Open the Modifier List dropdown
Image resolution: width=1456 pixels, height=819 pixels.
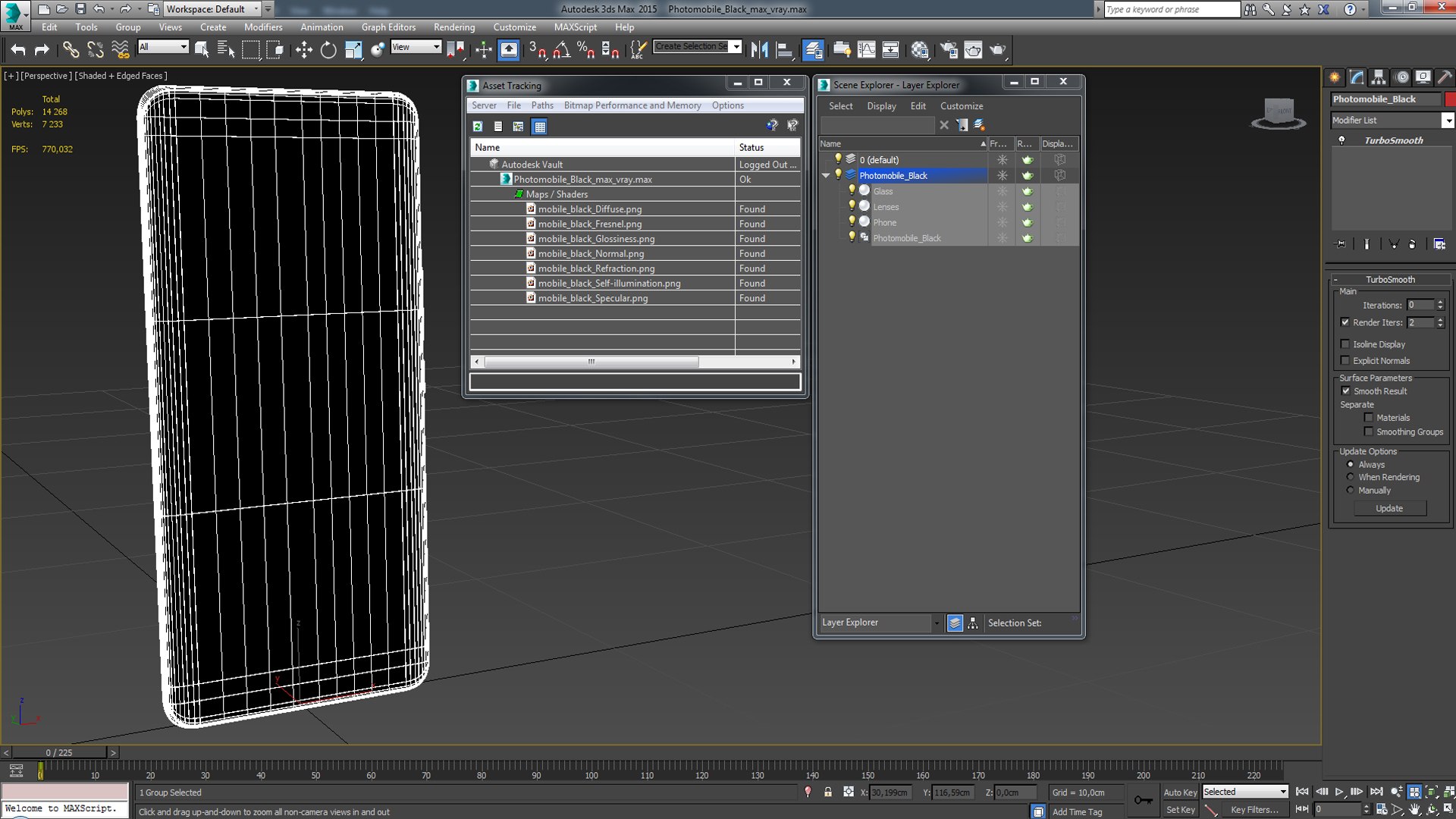point(1447,121)
